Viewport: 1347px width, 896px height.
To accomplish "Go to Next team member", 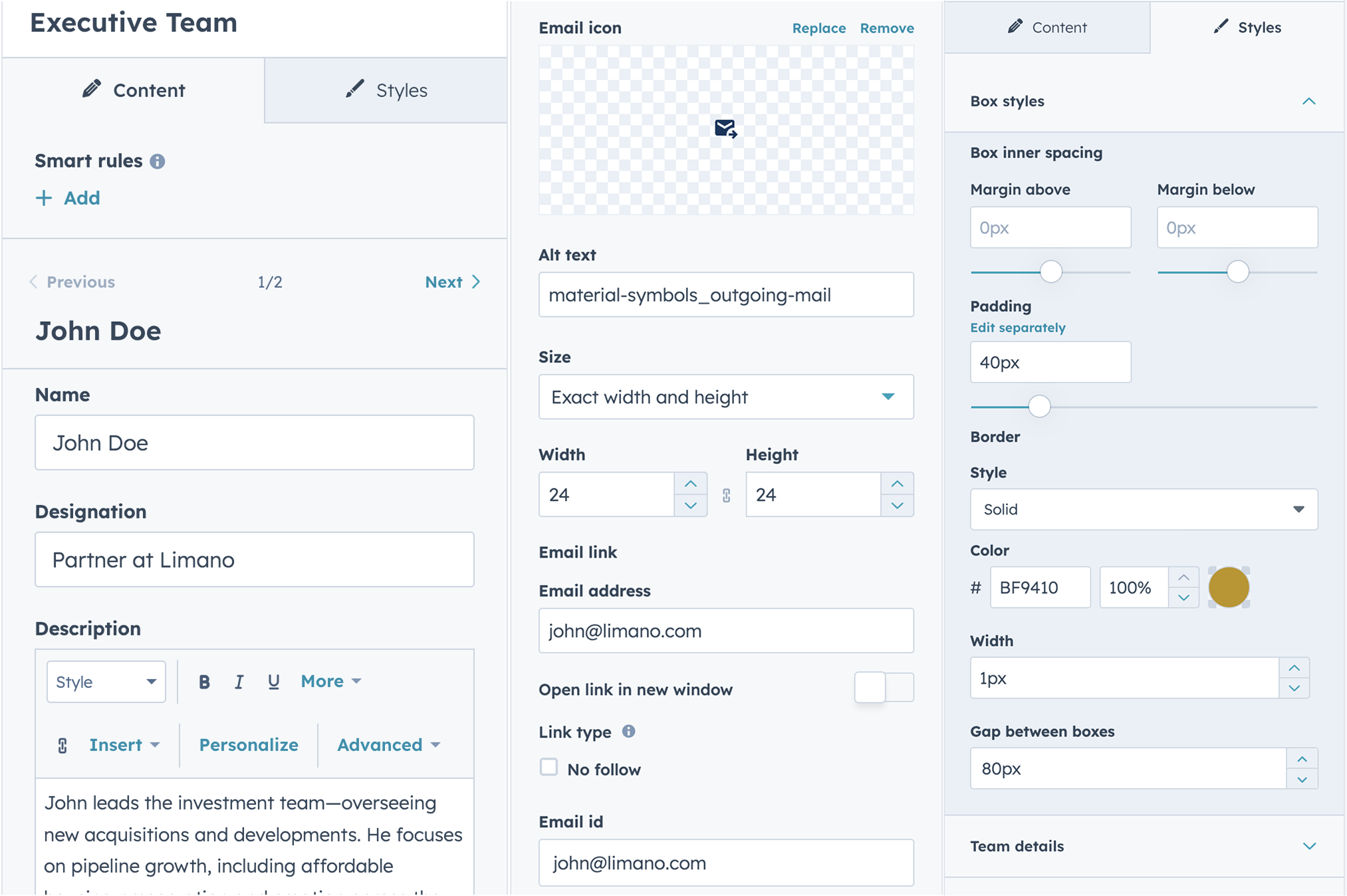I will (453, 282).
